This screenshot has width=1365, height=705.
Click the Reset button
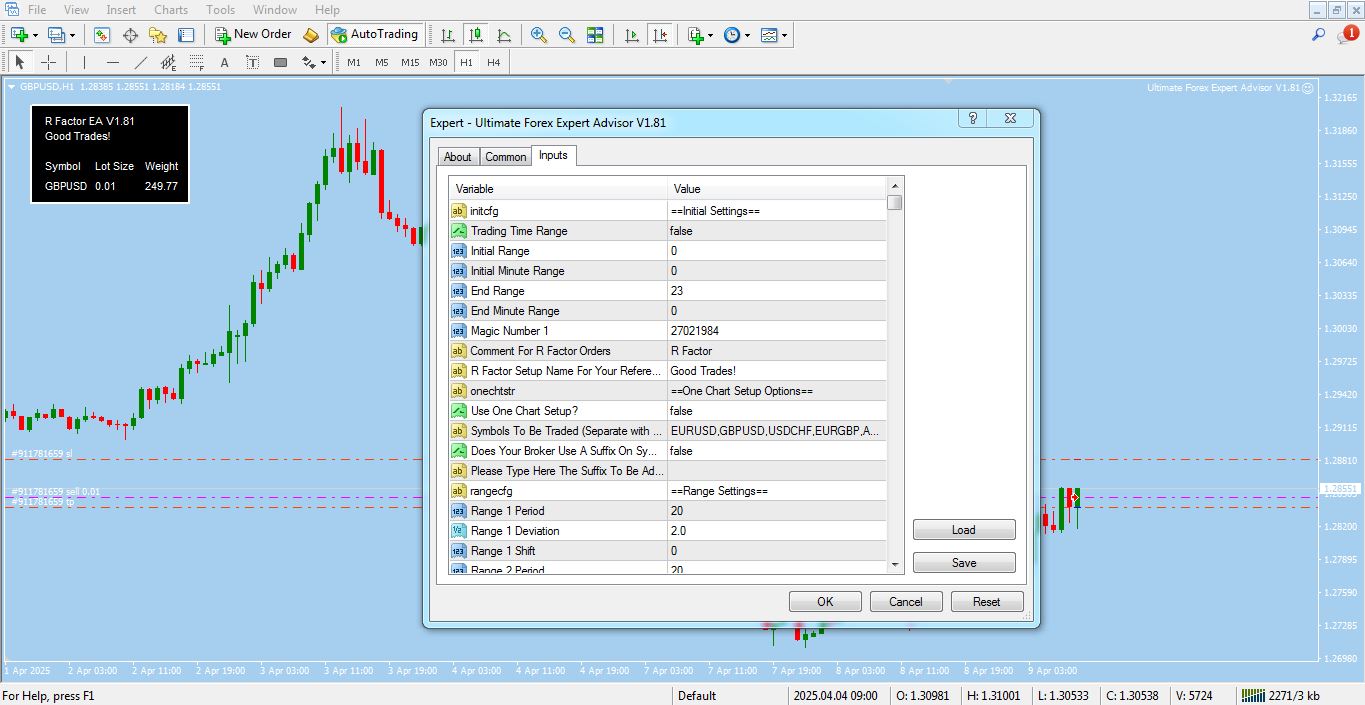[x=987, y=602]
